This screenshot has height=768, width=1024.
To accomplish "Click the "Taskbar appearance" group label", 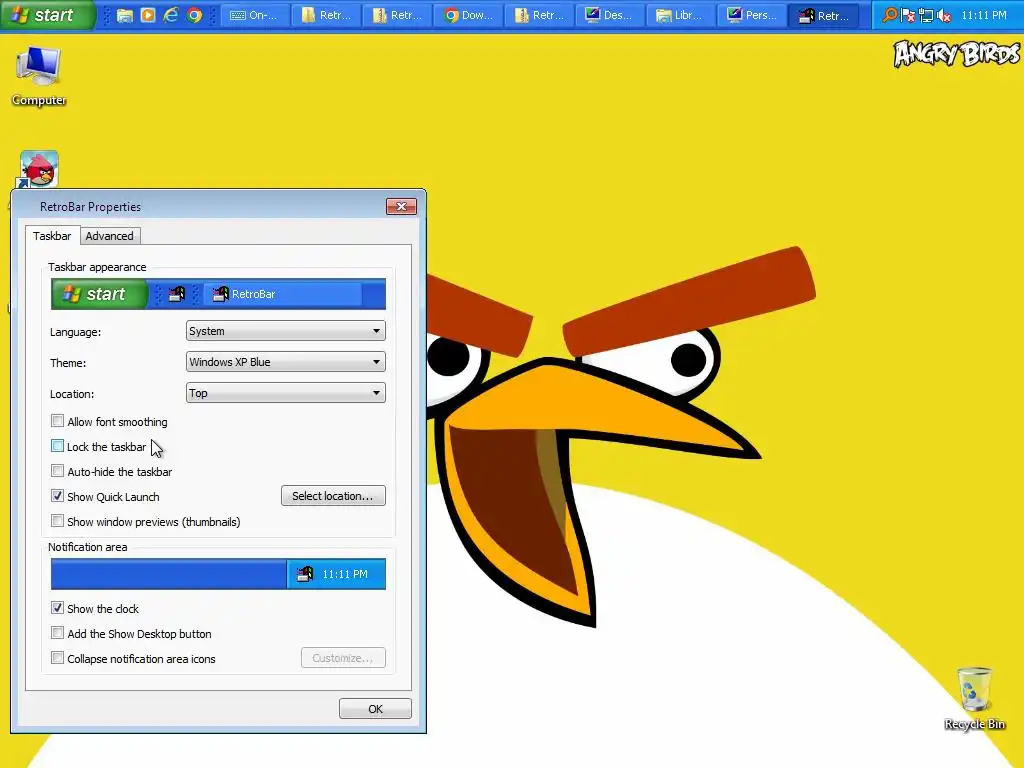I will coord(97,267).
